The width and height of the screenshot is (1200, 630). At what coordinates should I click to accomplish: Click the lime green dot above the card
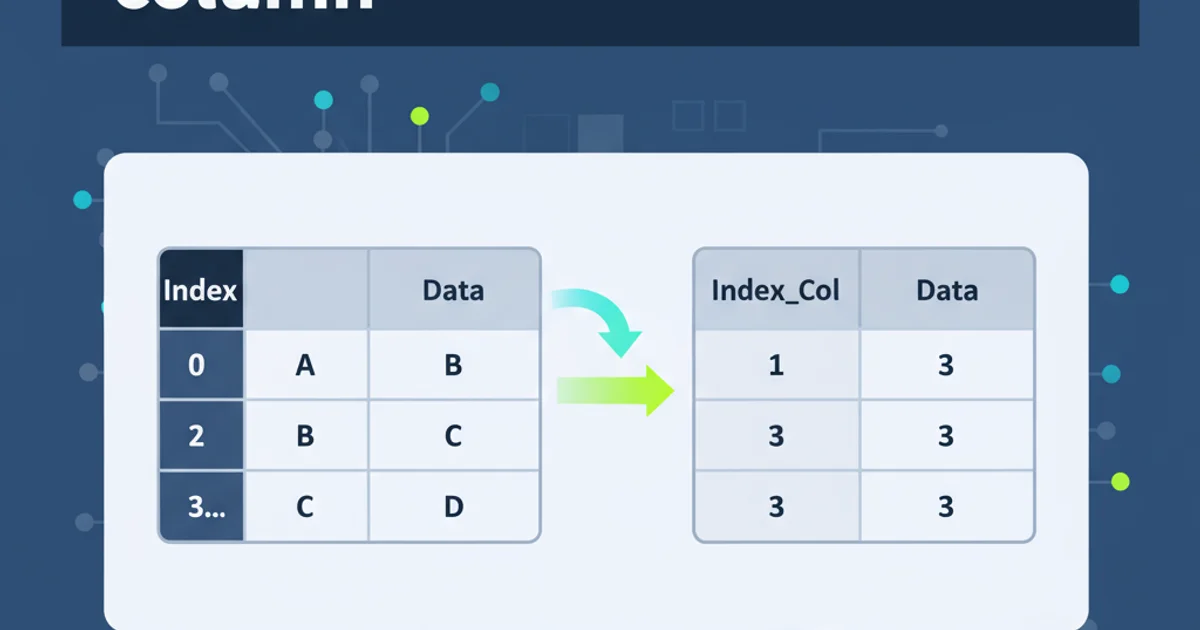[420, 116]
